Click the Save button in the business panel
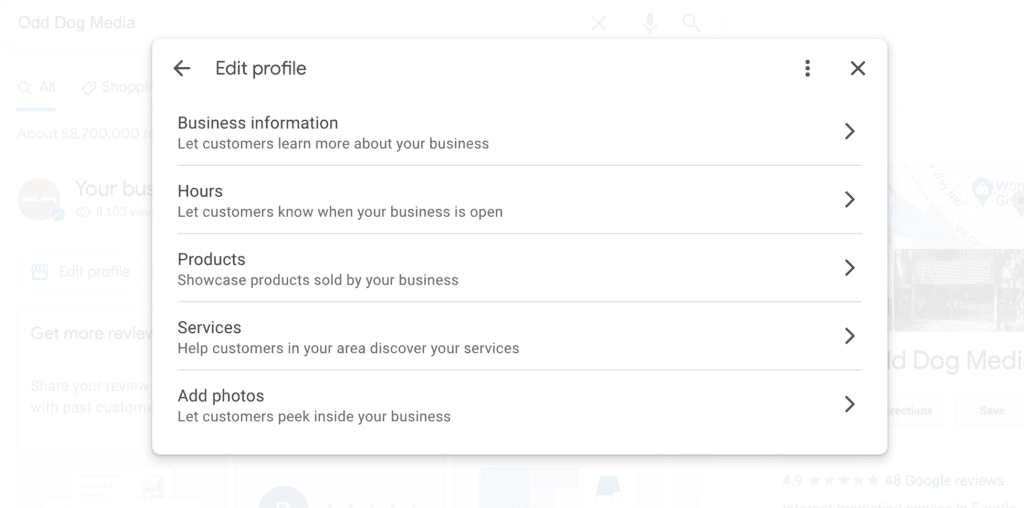 pyautogui.click(x=991, y=411)
